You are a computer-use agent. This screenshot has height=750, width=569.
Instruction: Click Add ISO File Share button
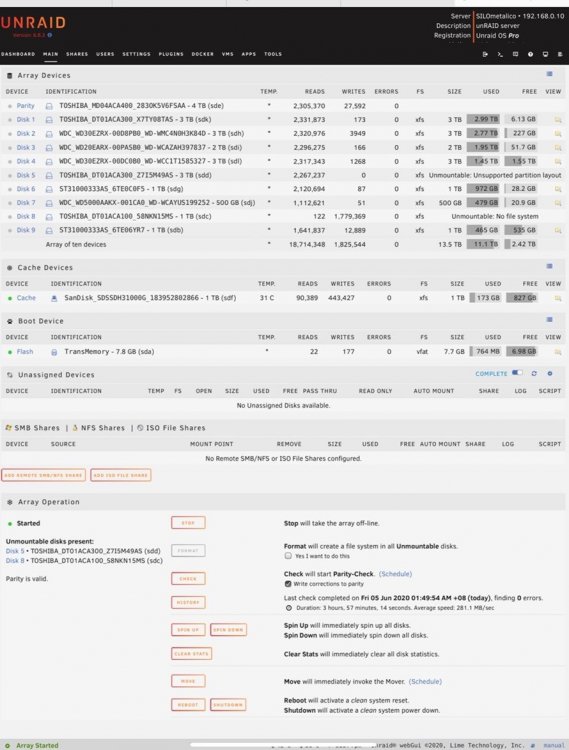[x=120, y=475]
